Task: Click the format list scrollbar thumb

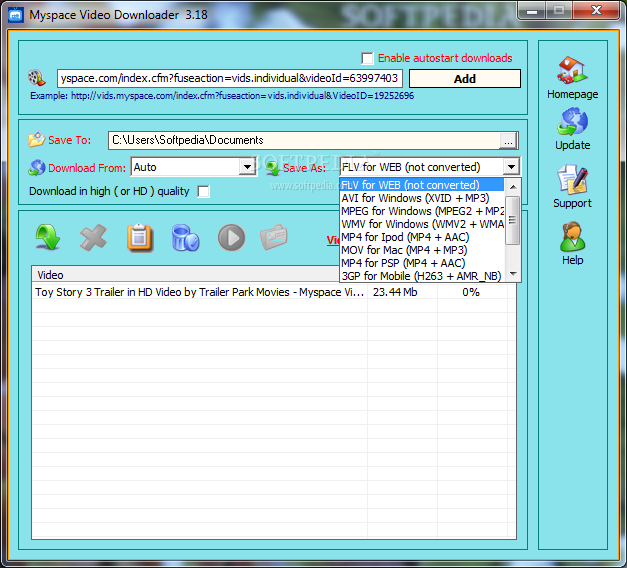Action: (513, 220)
